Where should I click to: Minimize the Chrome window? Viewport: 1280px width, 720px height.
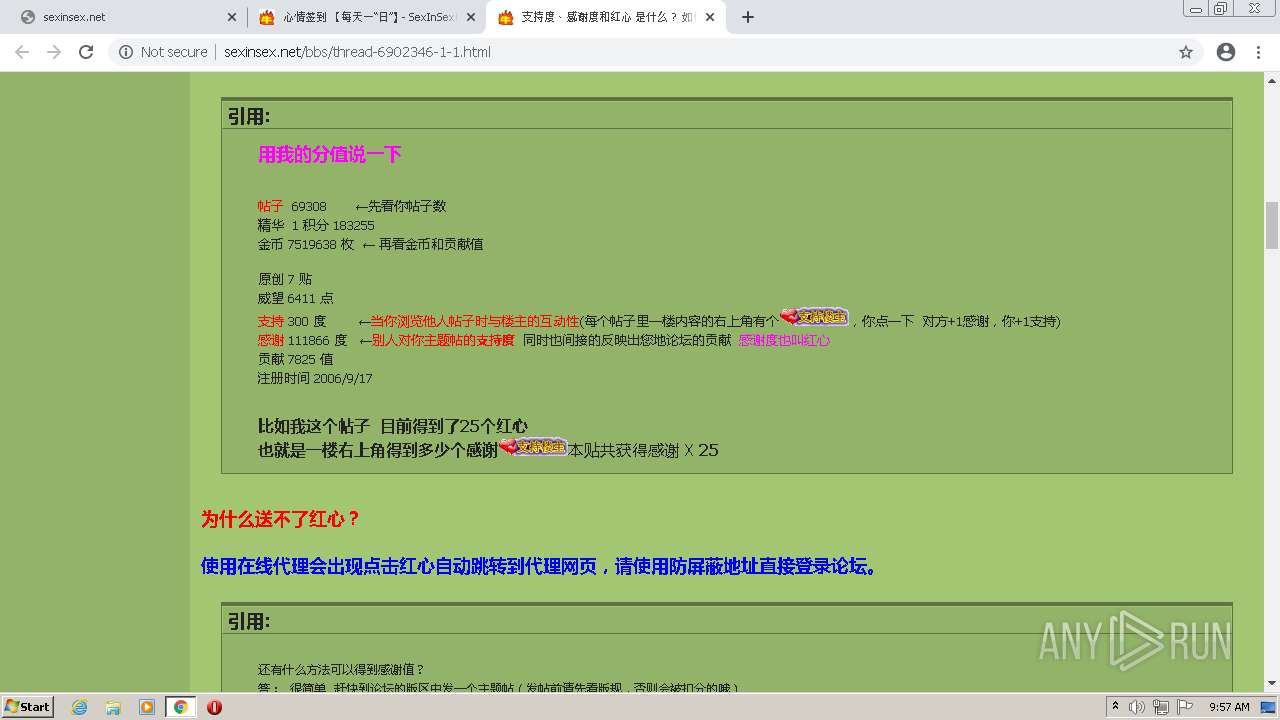click(1195, 8)
